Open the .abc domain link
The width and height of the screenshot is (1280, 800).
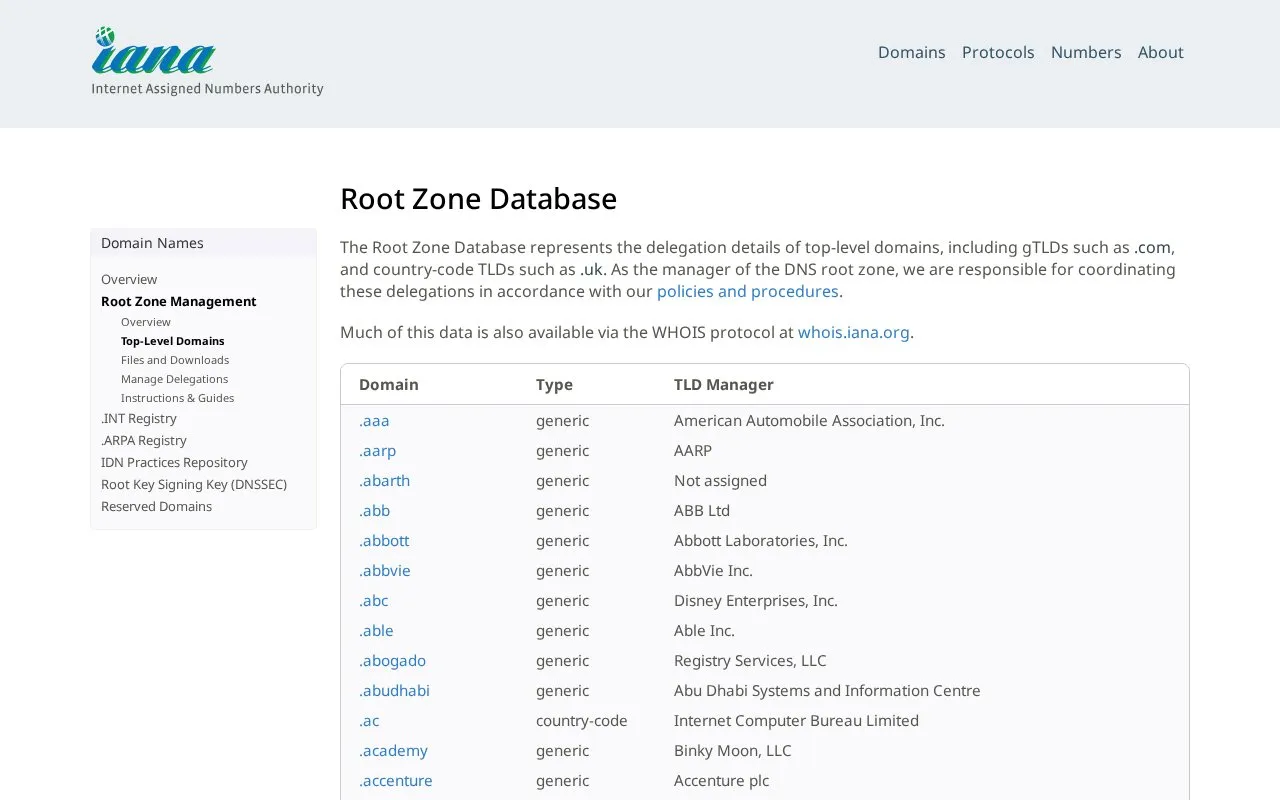pos(374,600)
